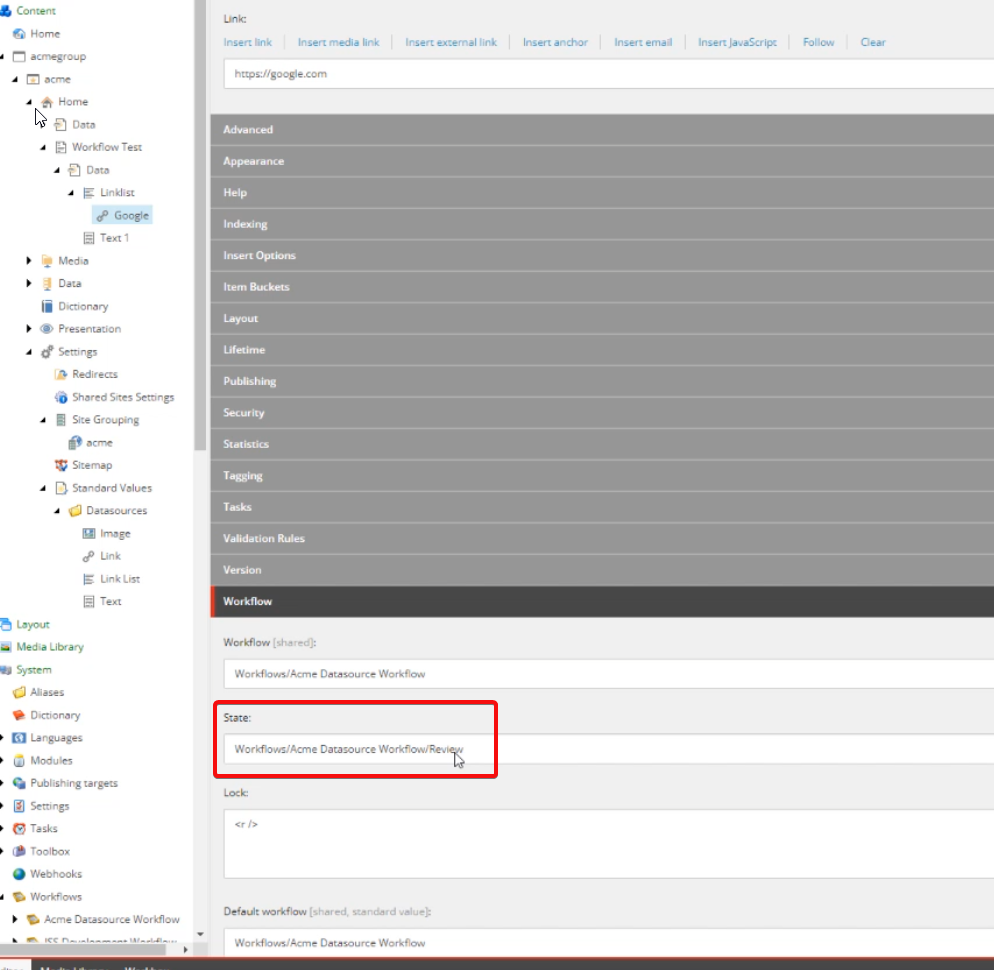
Task: Click the Follow link action
Action: pyautogui.click(x=818, y=42)
